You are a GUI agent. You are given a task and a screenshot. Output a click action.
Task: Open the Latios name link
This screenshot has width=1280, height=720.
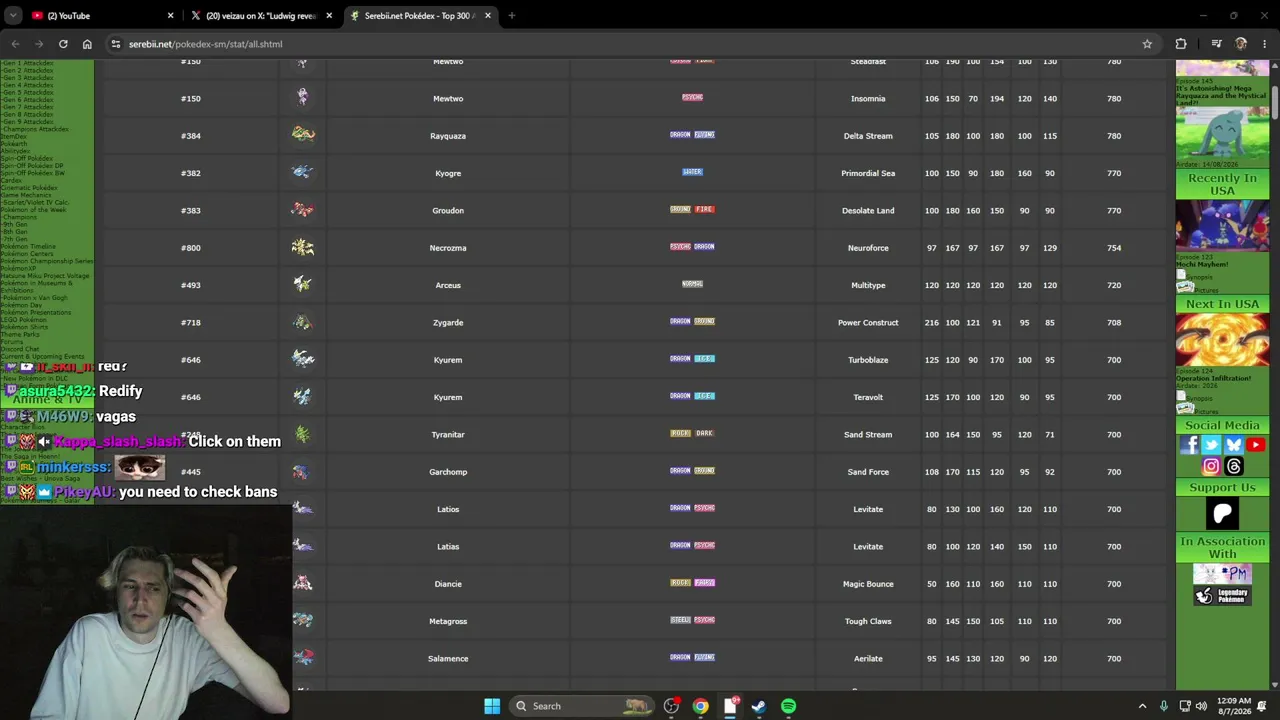pos(448,509)
